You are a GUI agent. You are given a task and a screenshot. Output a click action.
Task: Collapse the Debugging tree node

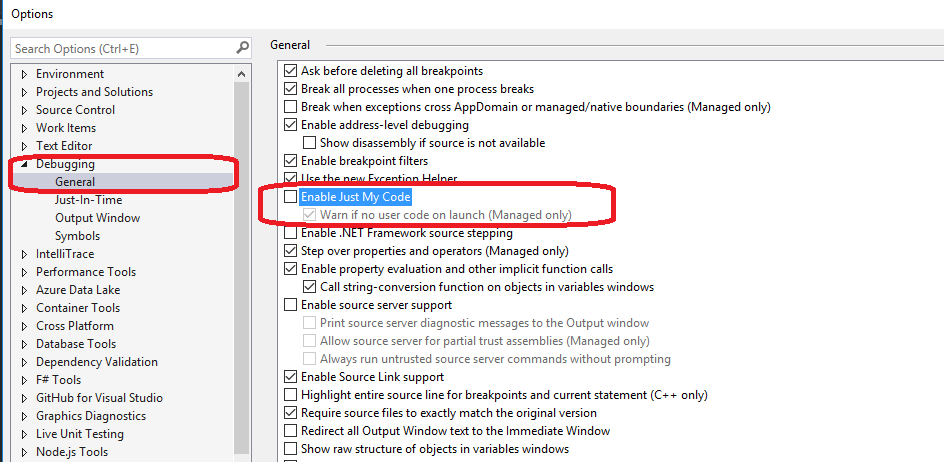(24, 164)
